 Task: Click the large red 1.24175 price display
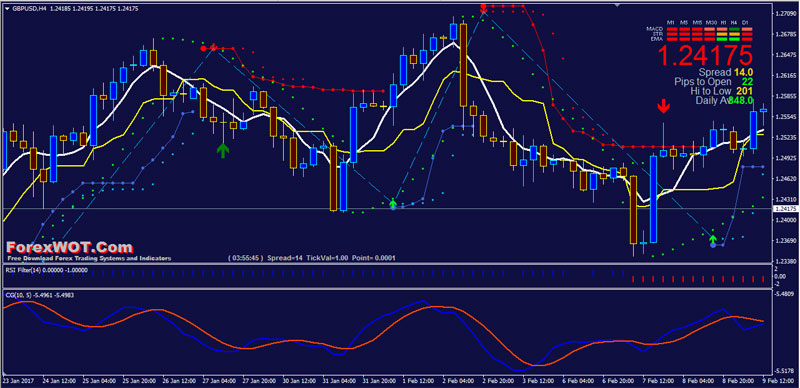pyautogui.click(x=705, y=55)
